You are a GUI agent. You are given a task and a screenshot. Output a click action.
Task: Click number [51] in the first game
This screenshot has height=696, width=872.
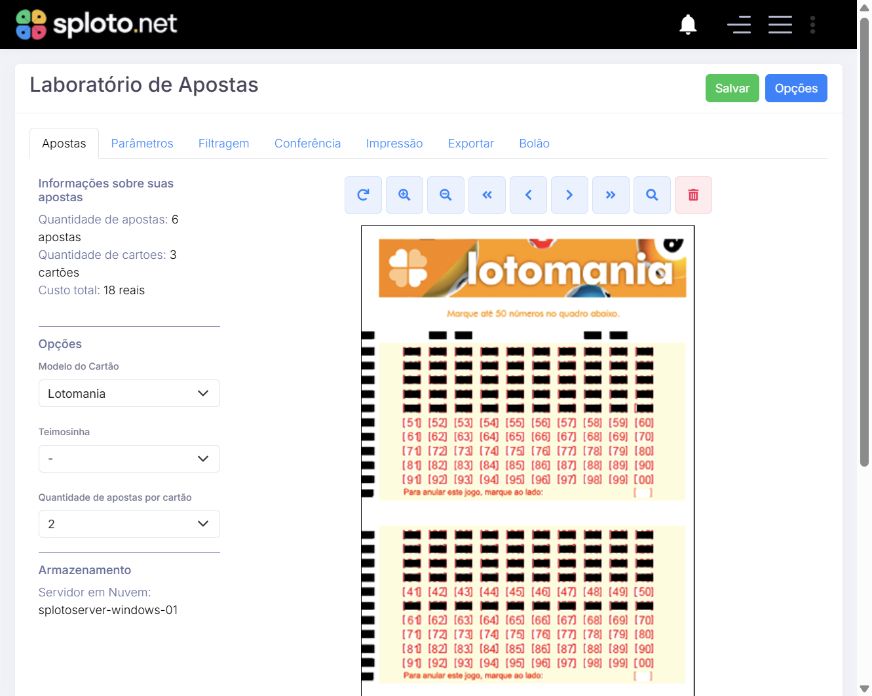pos(412,423)
